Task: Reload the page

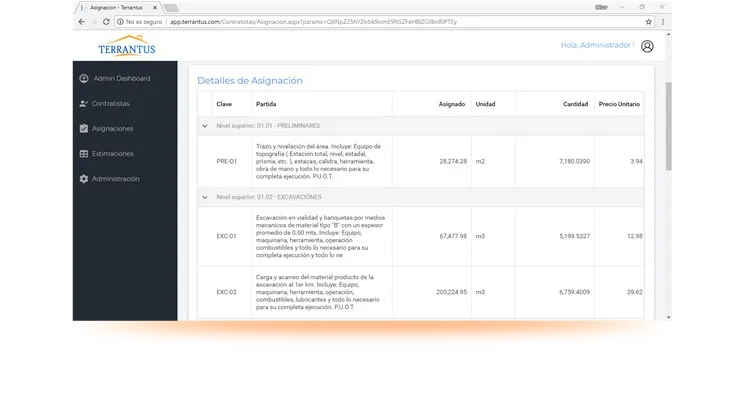Action: pyautogui.click(x=106, y=22)
